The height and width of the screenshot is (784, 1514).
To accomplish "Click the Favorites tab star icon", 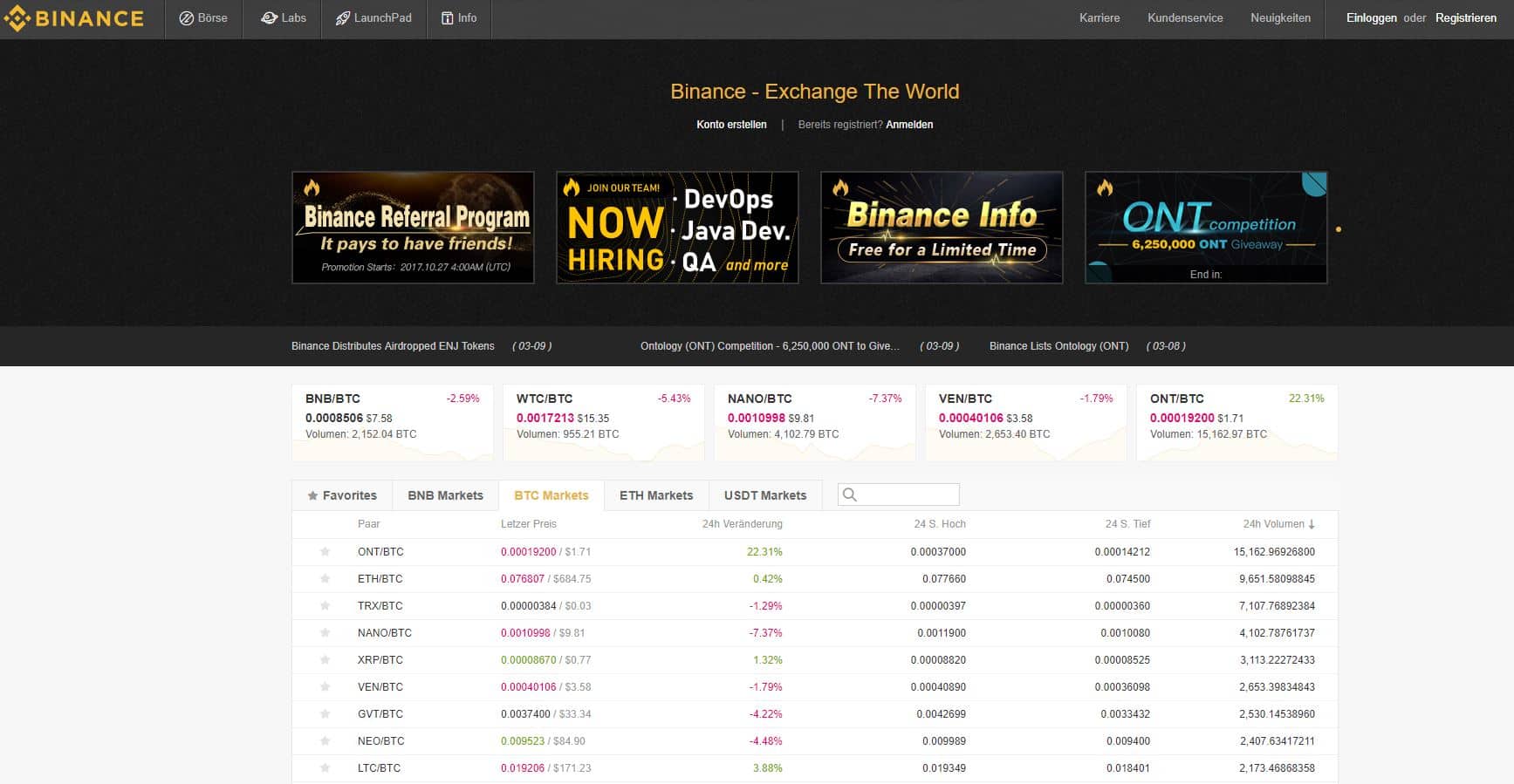I will point(312,496).
